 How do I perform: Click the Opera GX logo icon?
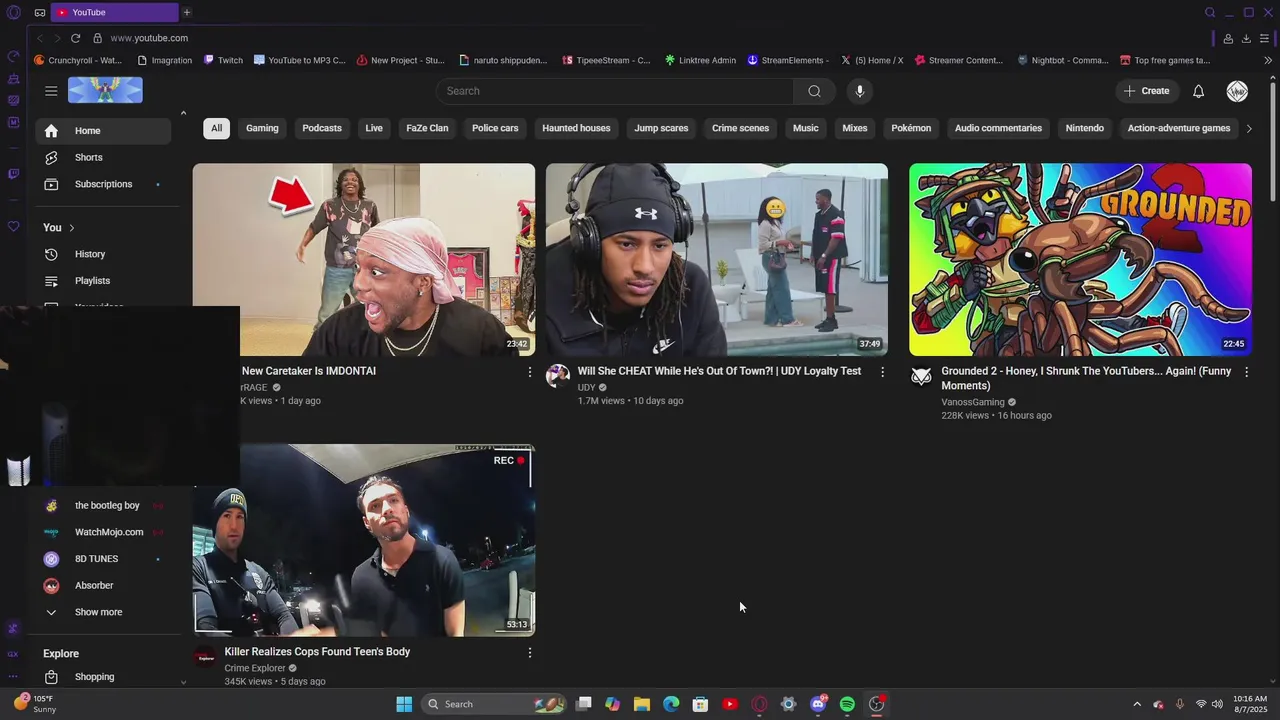13,12
